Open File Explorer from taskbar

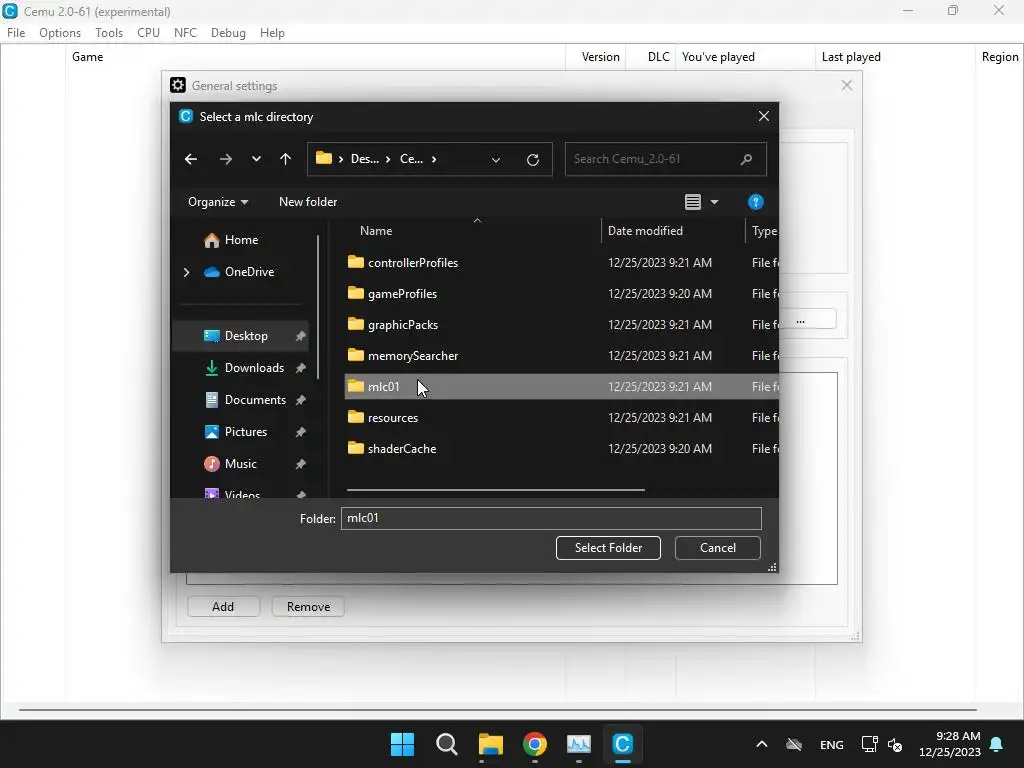[x=490, y=744]
